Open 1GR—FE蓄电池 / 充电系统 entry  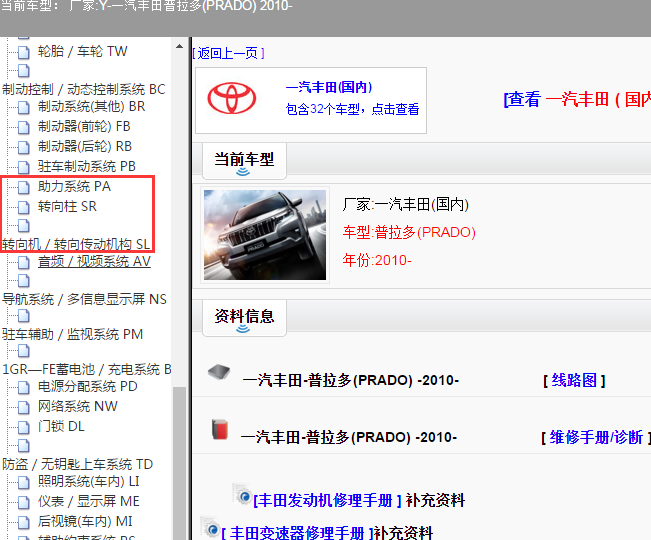[x=86, y=369]
